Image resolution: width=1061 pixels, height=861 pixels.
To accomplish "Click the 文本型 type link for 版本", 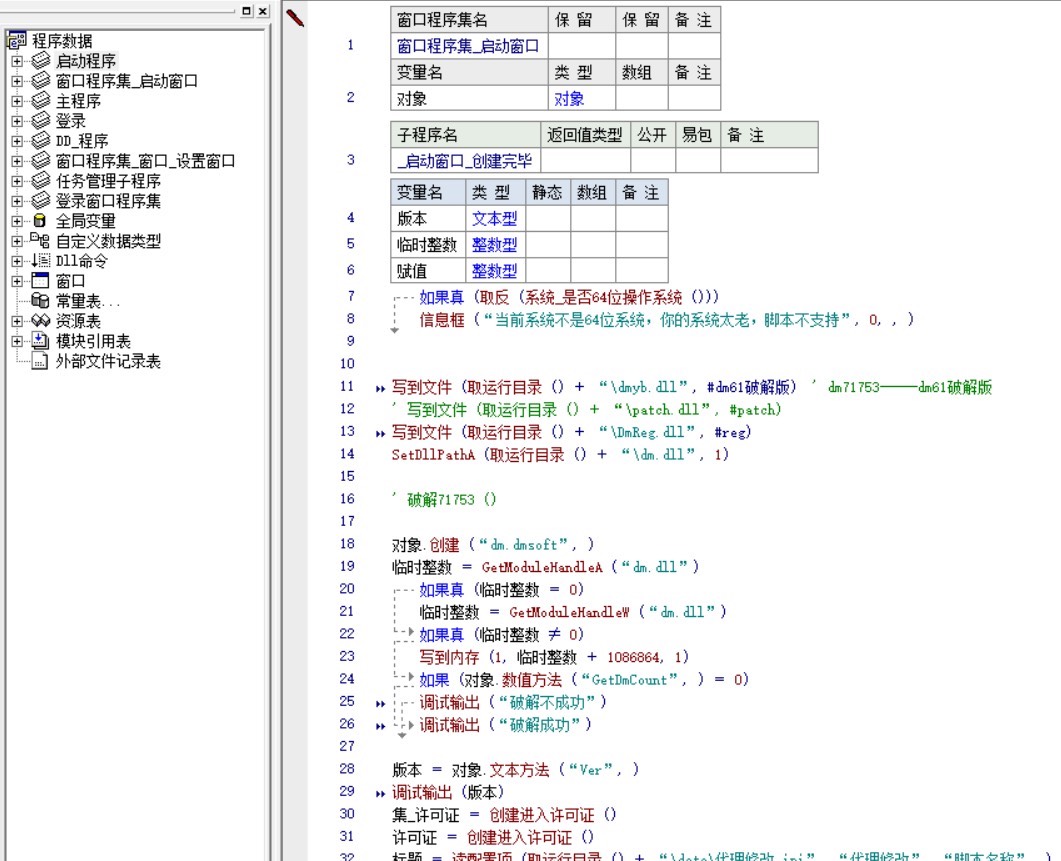I will click(x=495, y=219).
